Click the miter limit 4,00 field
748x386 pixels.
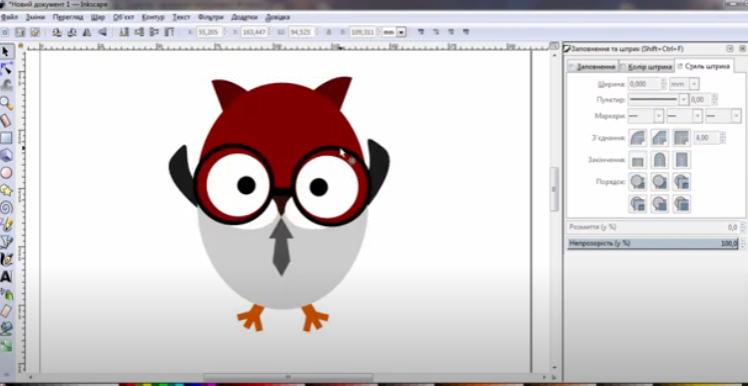pyautogui.click(x=706, y=138)
